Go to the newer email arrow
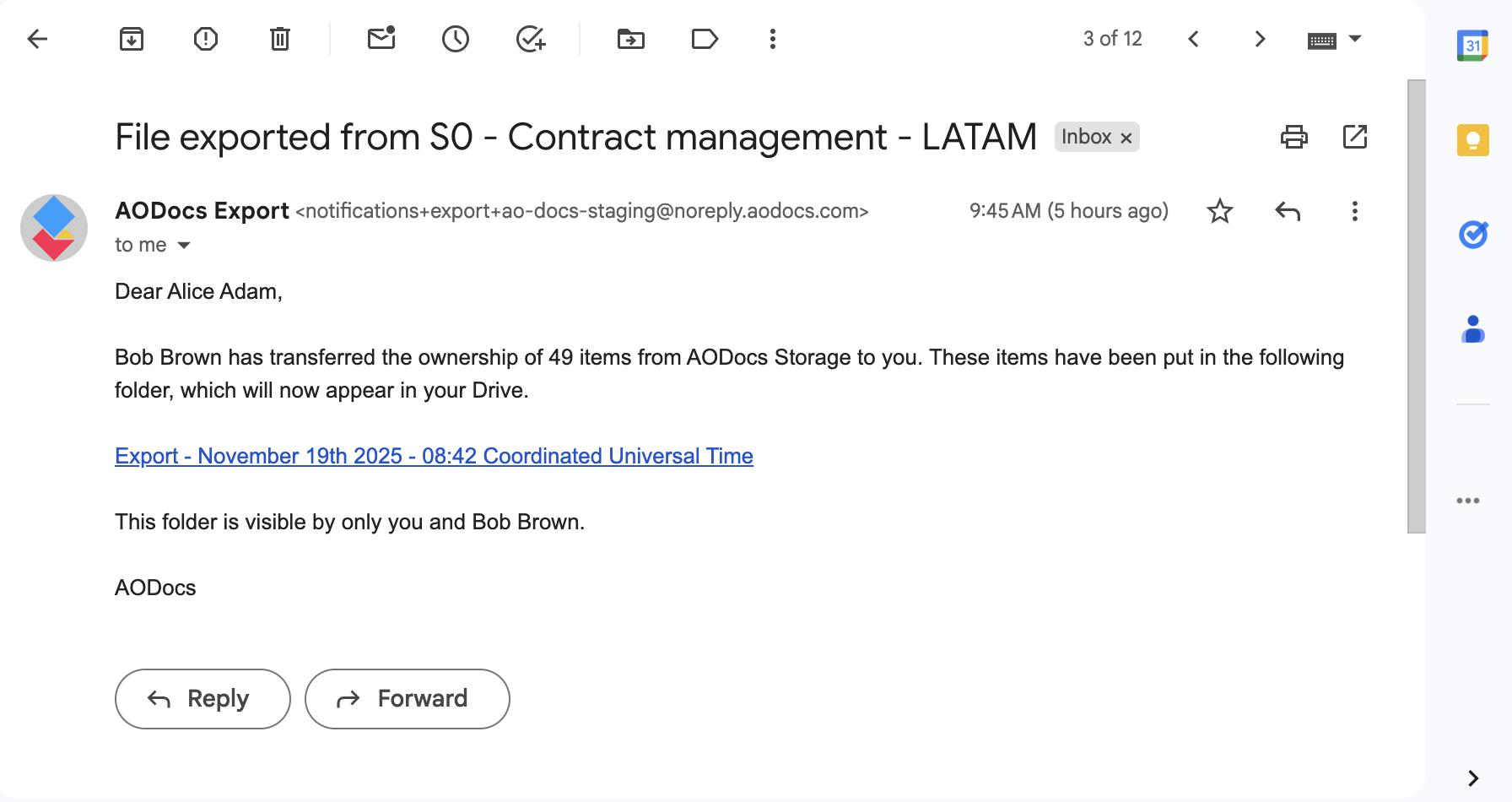This screenshot has height=802, width=1512. coord(1193,39)
